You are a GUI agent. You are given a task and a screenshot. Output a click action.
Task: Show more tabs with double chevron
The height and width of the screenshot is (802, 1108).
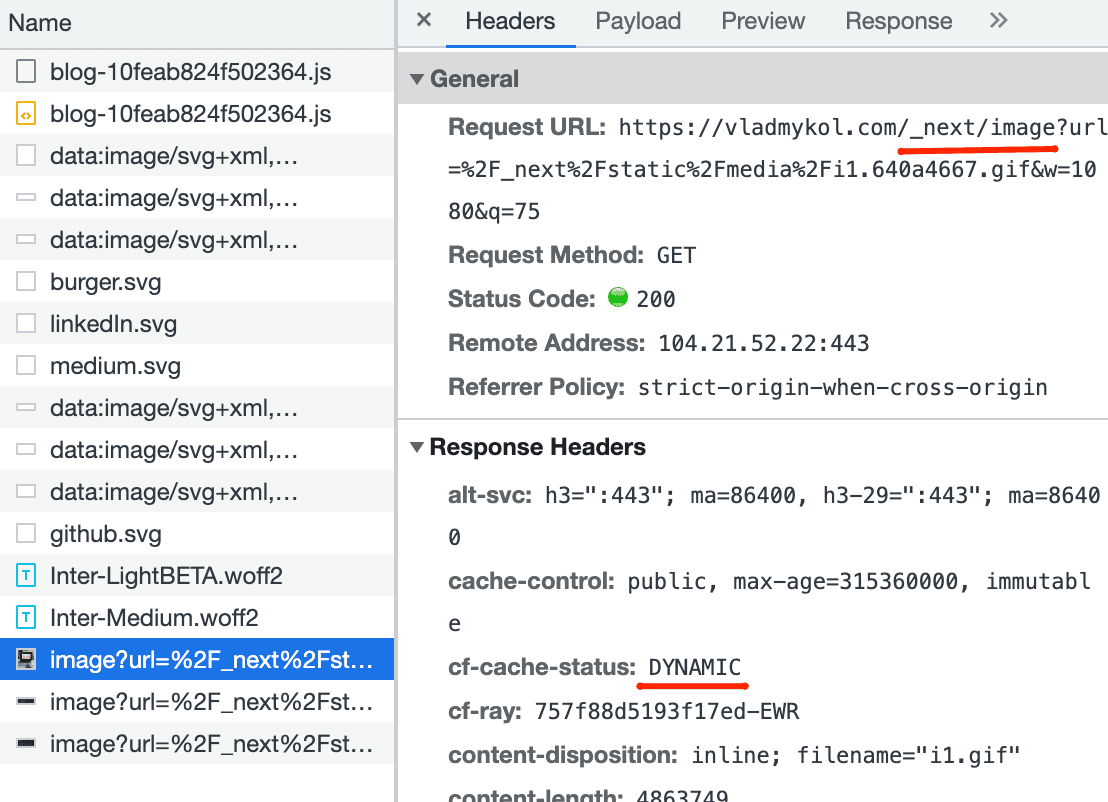pyautogui.click(x=998, y=21)
